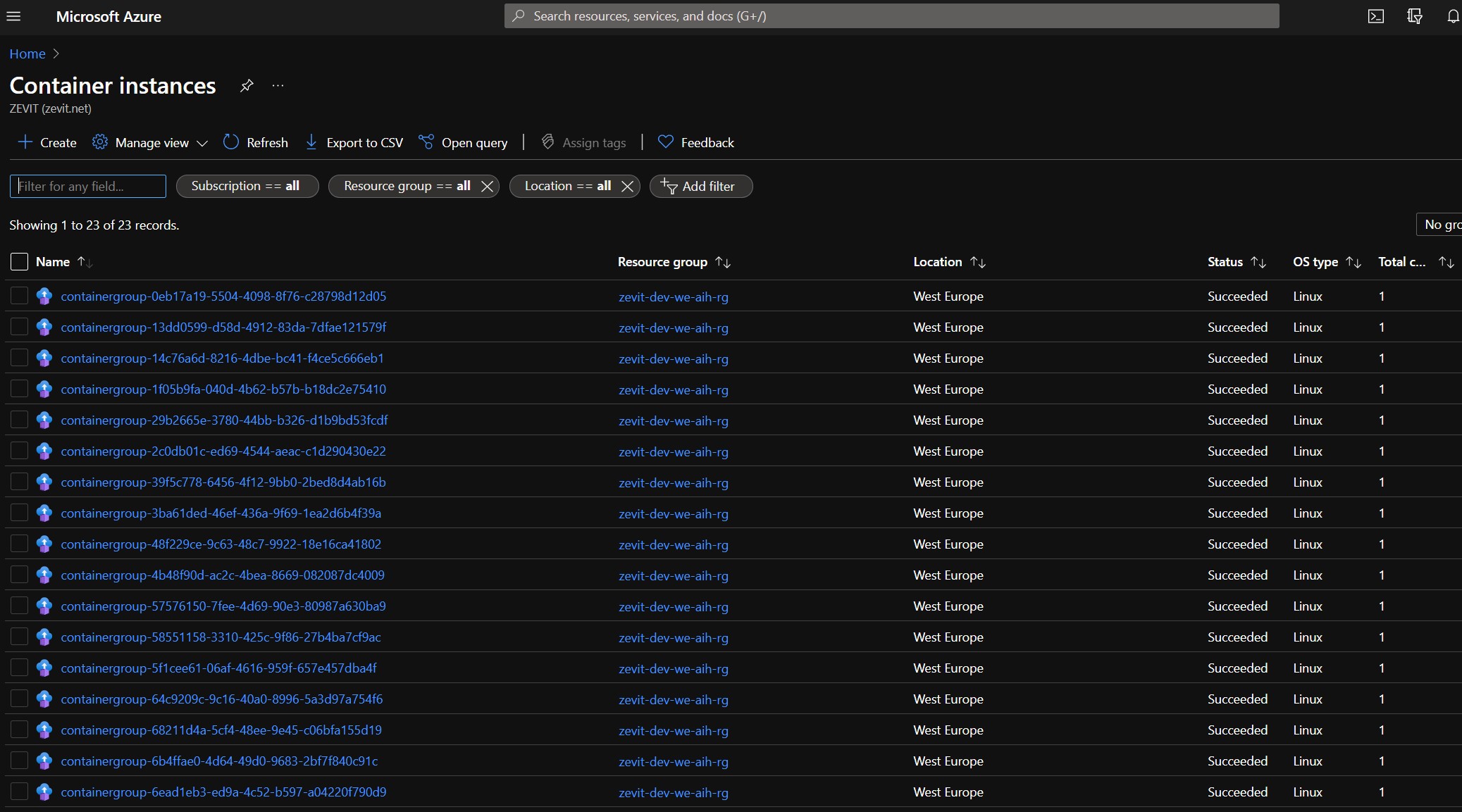Click container icon for containergroup-6ead1eb3

(x=44, y=792)
